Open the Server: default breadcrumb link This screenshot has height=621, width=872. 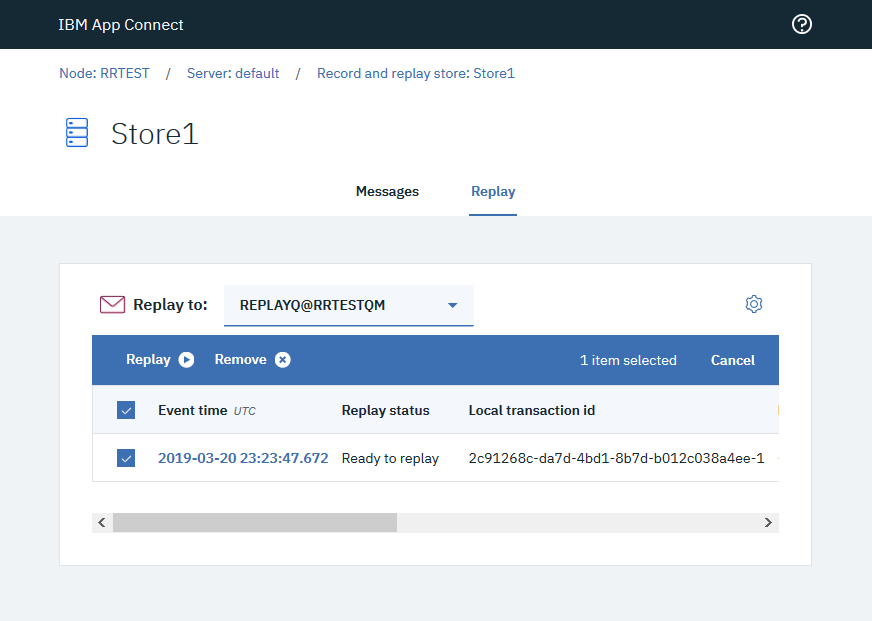pyautogui.click(x=233, y=73)
